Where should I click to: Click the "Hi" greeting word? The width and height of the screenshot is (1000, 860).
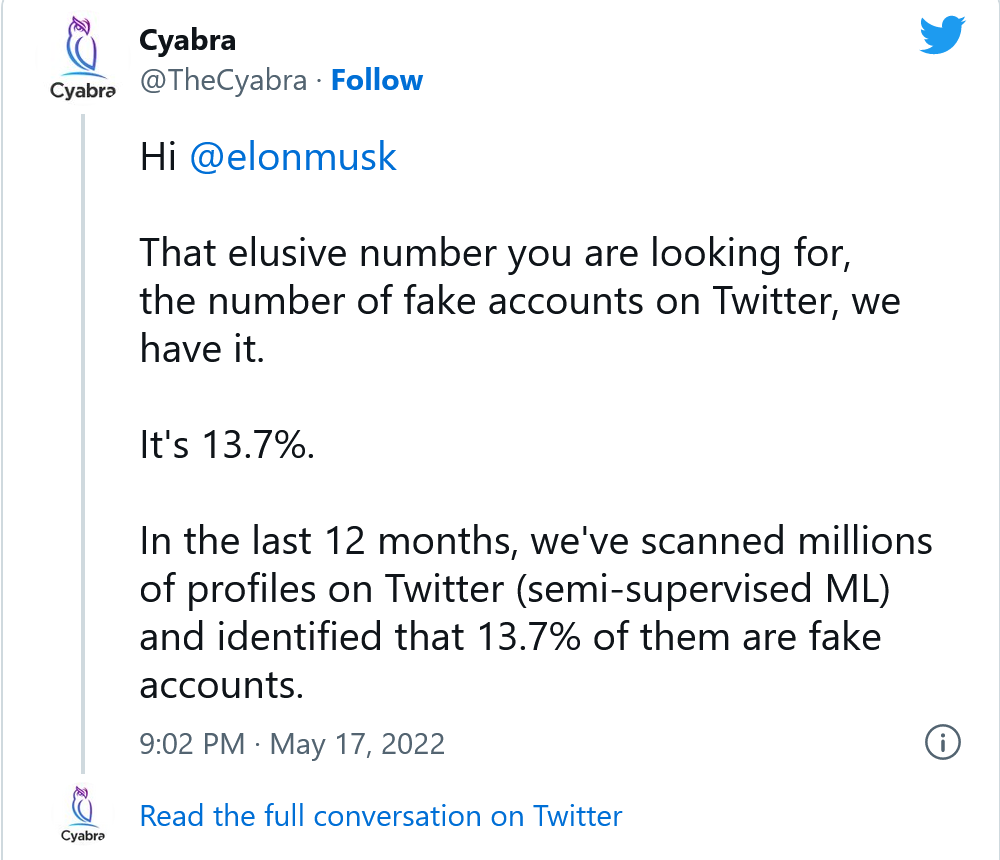coord(158,158)
